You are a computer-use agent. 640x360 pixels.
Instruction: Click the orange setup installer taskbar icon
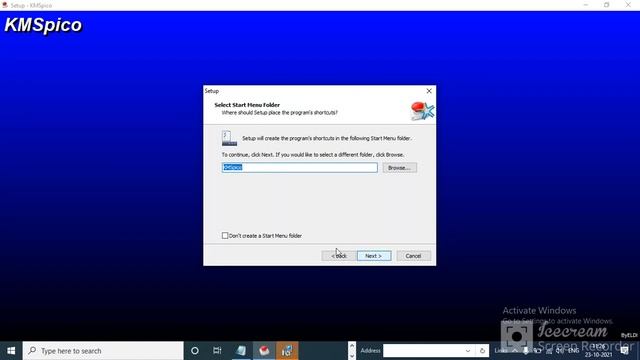coord(287,351)
